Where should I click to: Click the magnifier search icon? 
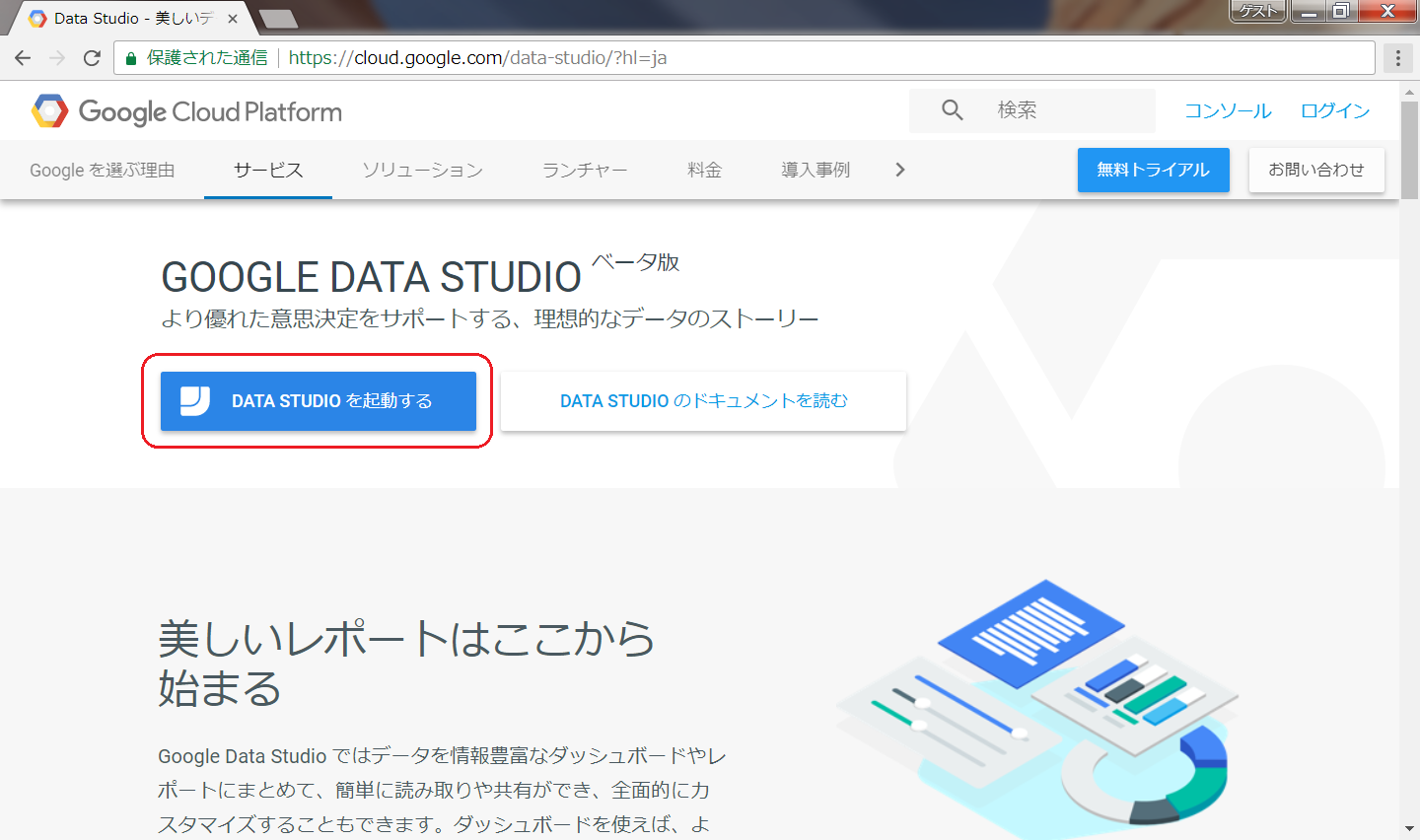point(952,110)
